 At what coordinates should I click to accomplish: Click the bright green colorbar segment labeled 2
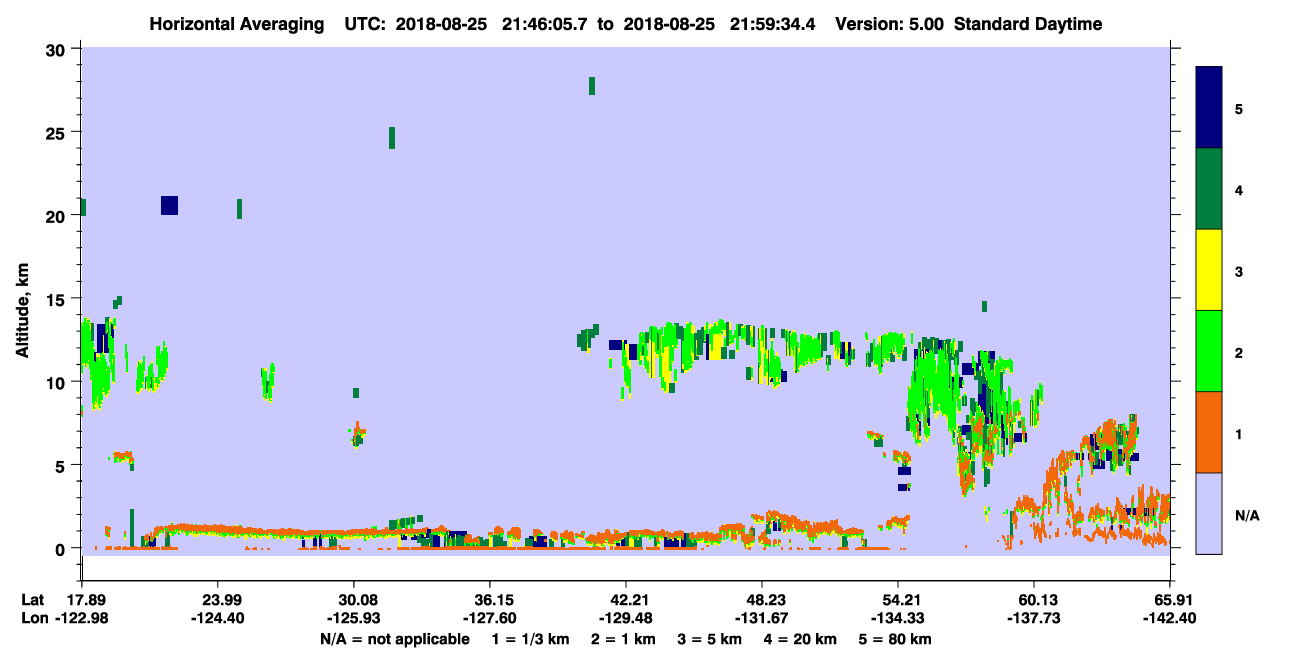(1209, 351)
